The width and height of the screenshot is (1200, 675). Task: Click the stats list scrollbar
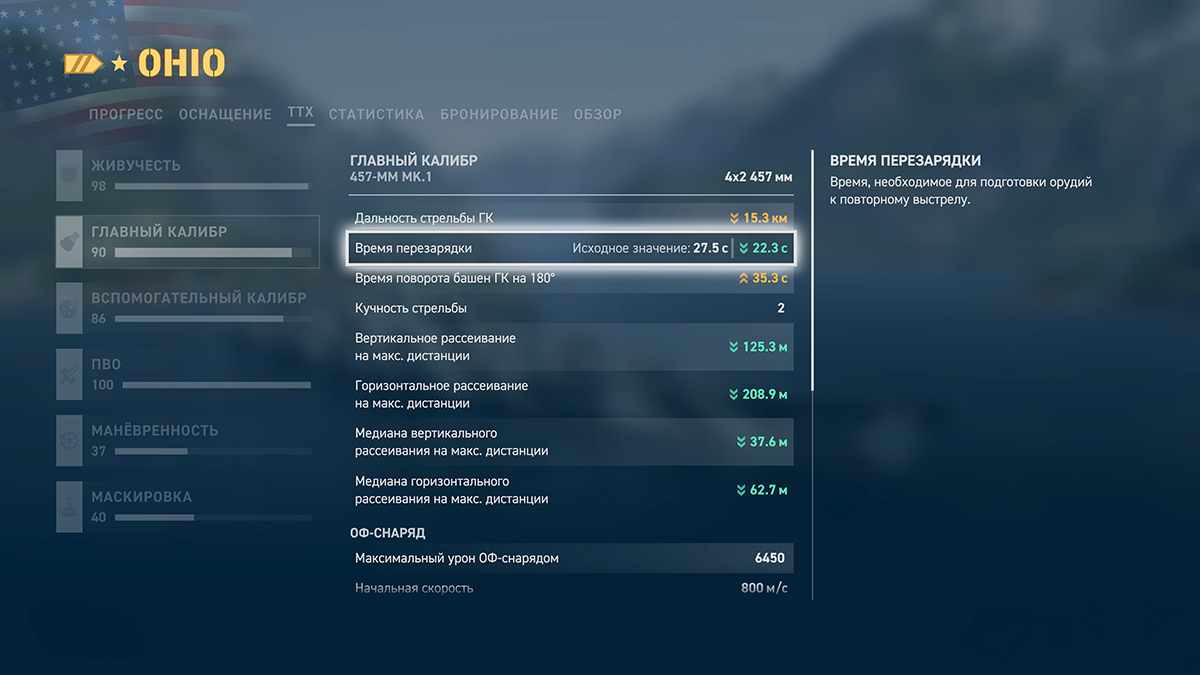coord(812,270)
